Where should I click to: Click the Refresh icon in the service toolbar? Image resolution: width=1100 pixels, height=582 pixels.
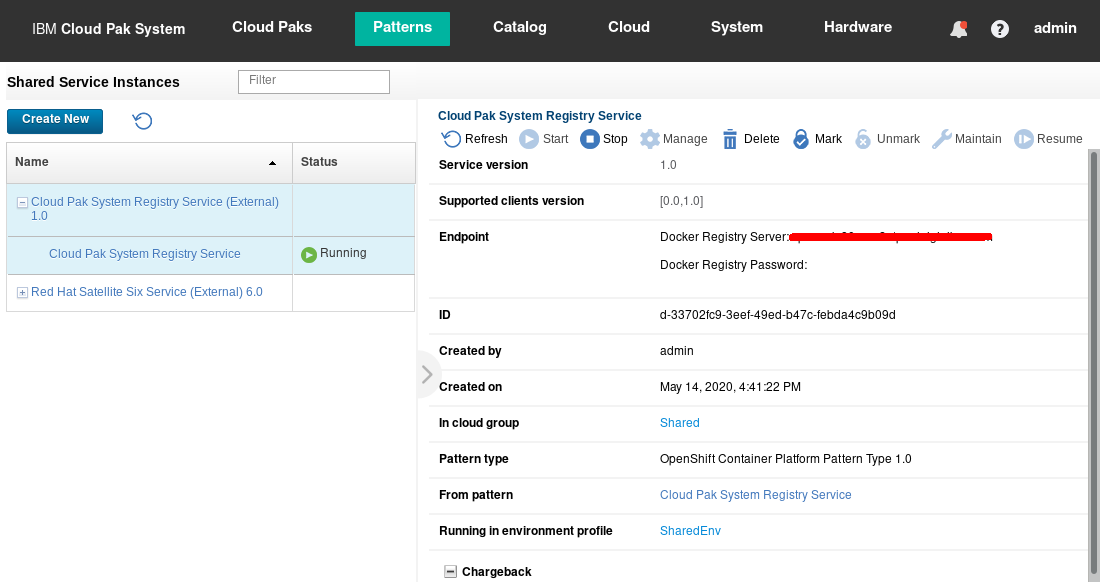click(x=451, y=139)
